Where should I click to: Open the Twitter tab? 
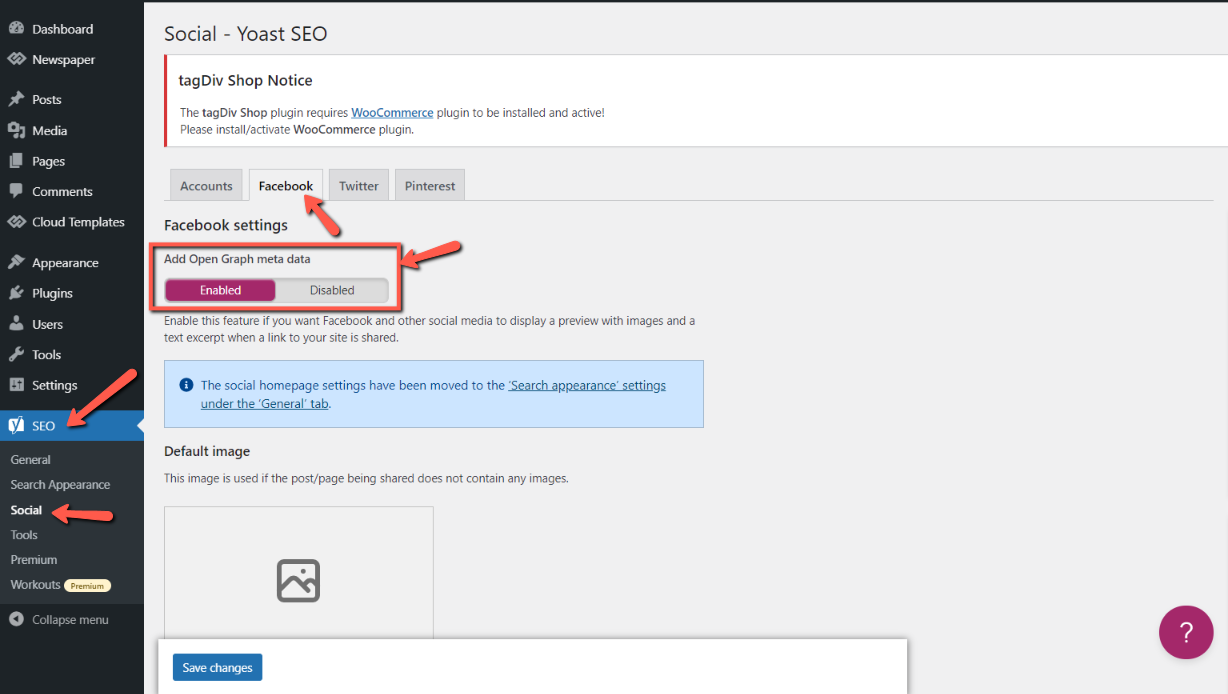(359, 186)
